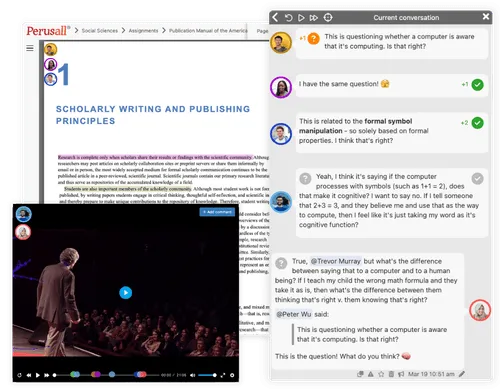Image resolution: width=500 pixels, height=391 pixels.
Task: Click avatar beside 'Yeah, I think' comment
Action: click(x=281, y=202)
